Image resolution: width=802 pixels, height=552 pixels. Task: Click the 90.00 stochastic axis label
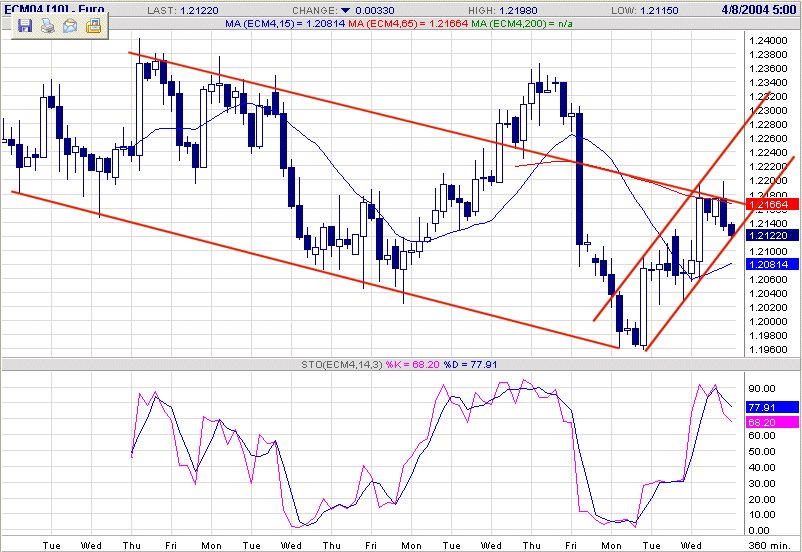[x=762, y=388]
